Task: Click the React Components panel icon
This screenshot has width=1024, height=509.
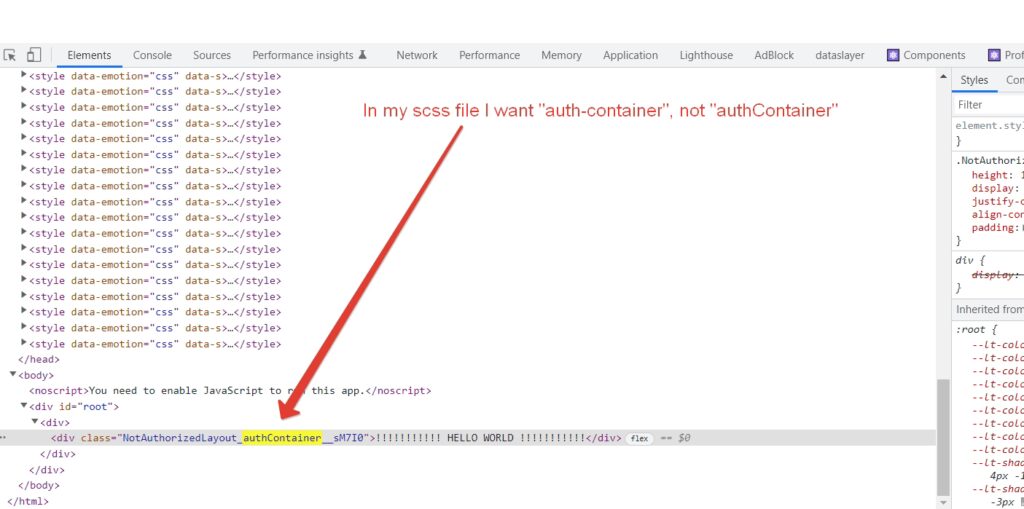Action: point(893,55)
